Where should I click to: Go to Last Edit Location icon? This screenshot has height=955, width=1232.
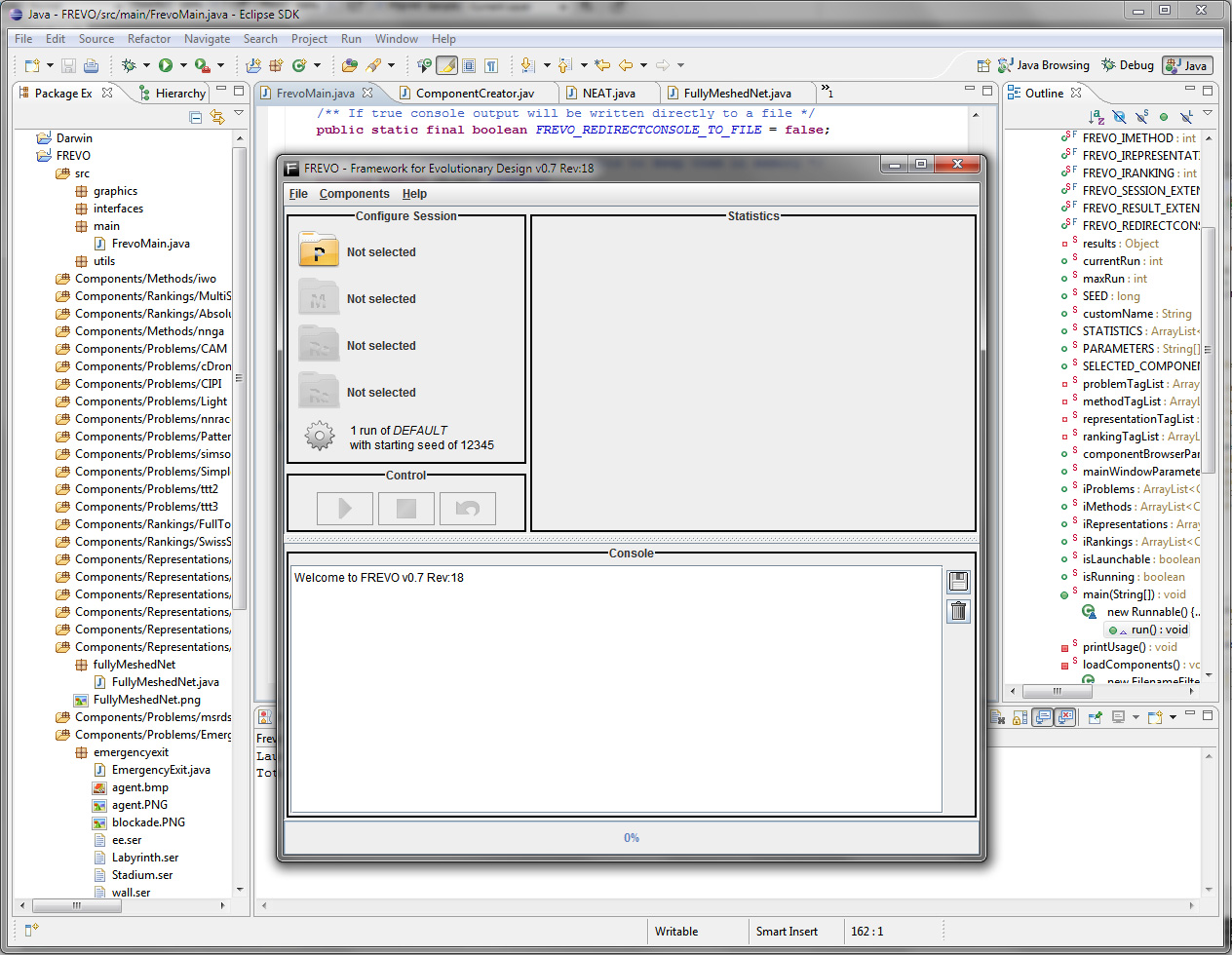pos(602,65)
